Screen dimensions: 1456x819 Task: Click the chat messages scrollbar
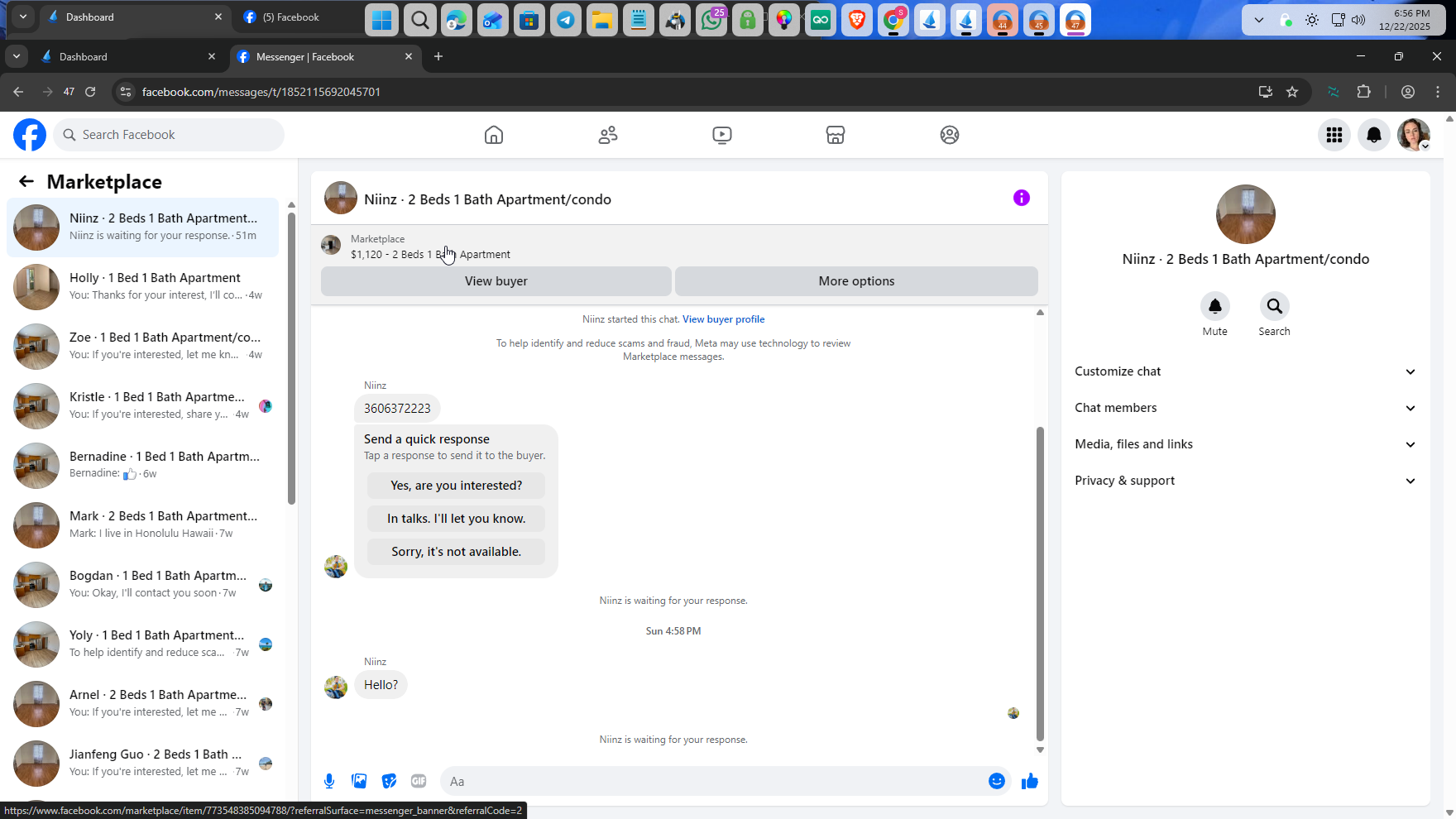1040,583
